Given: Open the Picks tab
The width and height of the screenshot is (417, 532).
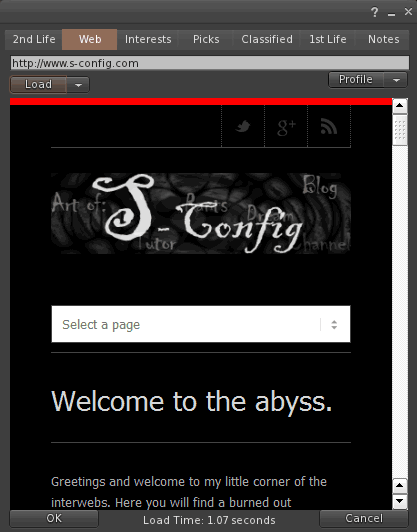Looking at the screenshot, I should tap(206, 39).
